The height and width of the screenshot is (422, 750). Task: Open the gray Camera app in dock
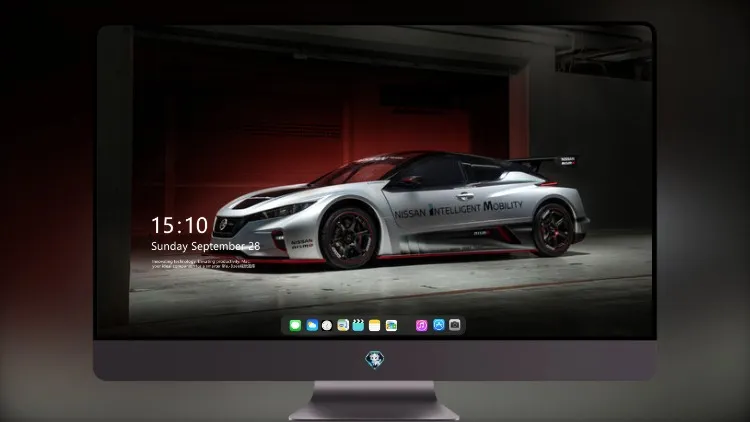455,325
